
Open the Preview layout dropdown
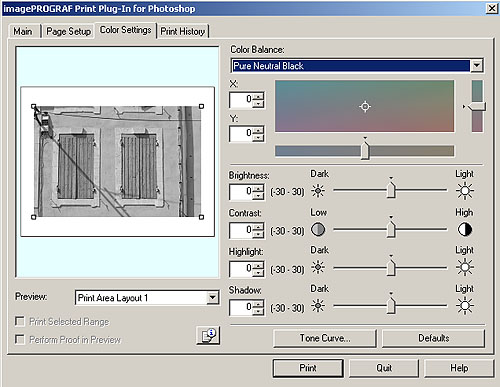coord(212,297)
